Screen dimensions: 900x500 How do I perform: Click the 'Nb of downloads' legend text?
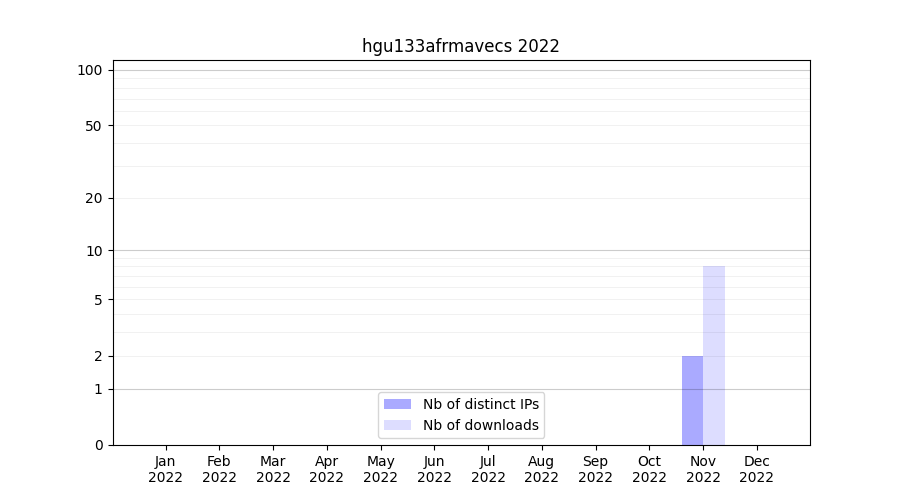480,425
